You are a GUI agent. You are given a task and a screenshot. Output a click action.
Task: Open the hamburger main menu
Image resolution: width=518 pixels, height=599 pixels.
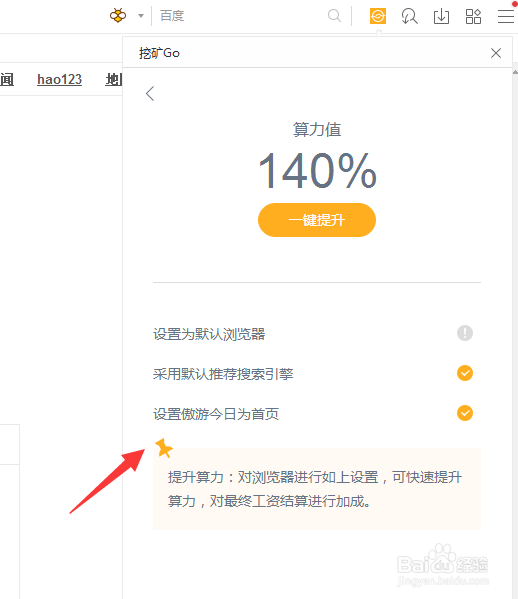(505, 16)
